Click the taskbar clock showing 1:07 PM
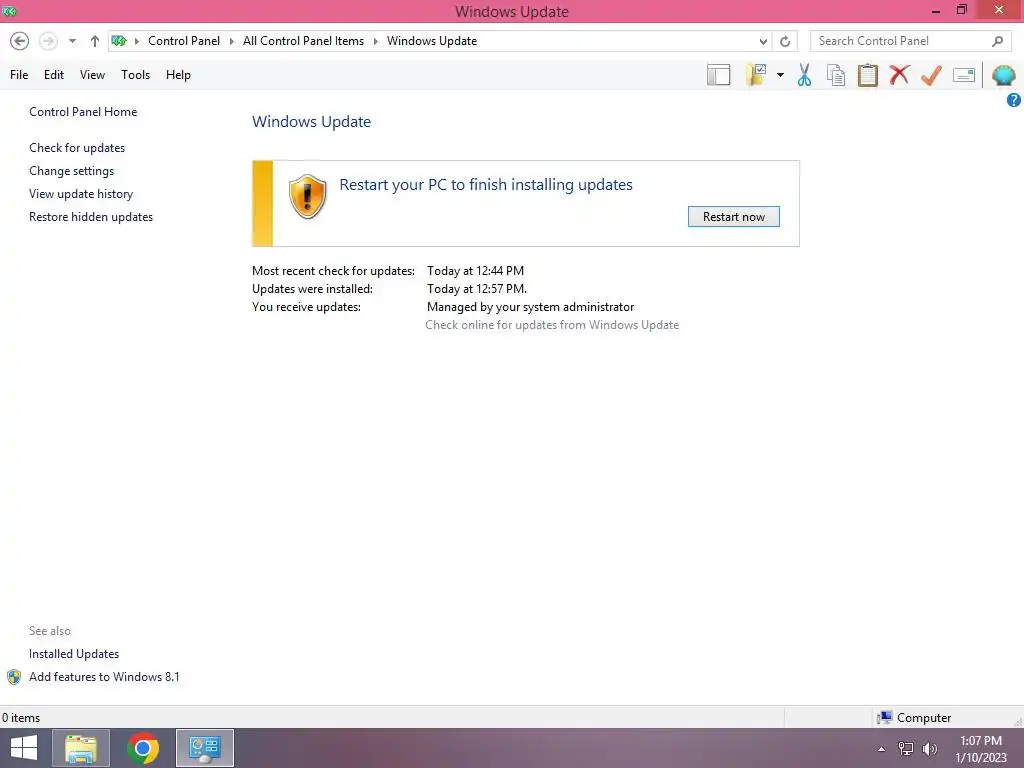Viewport: 1024px width, 768px height. click(980, 749)
